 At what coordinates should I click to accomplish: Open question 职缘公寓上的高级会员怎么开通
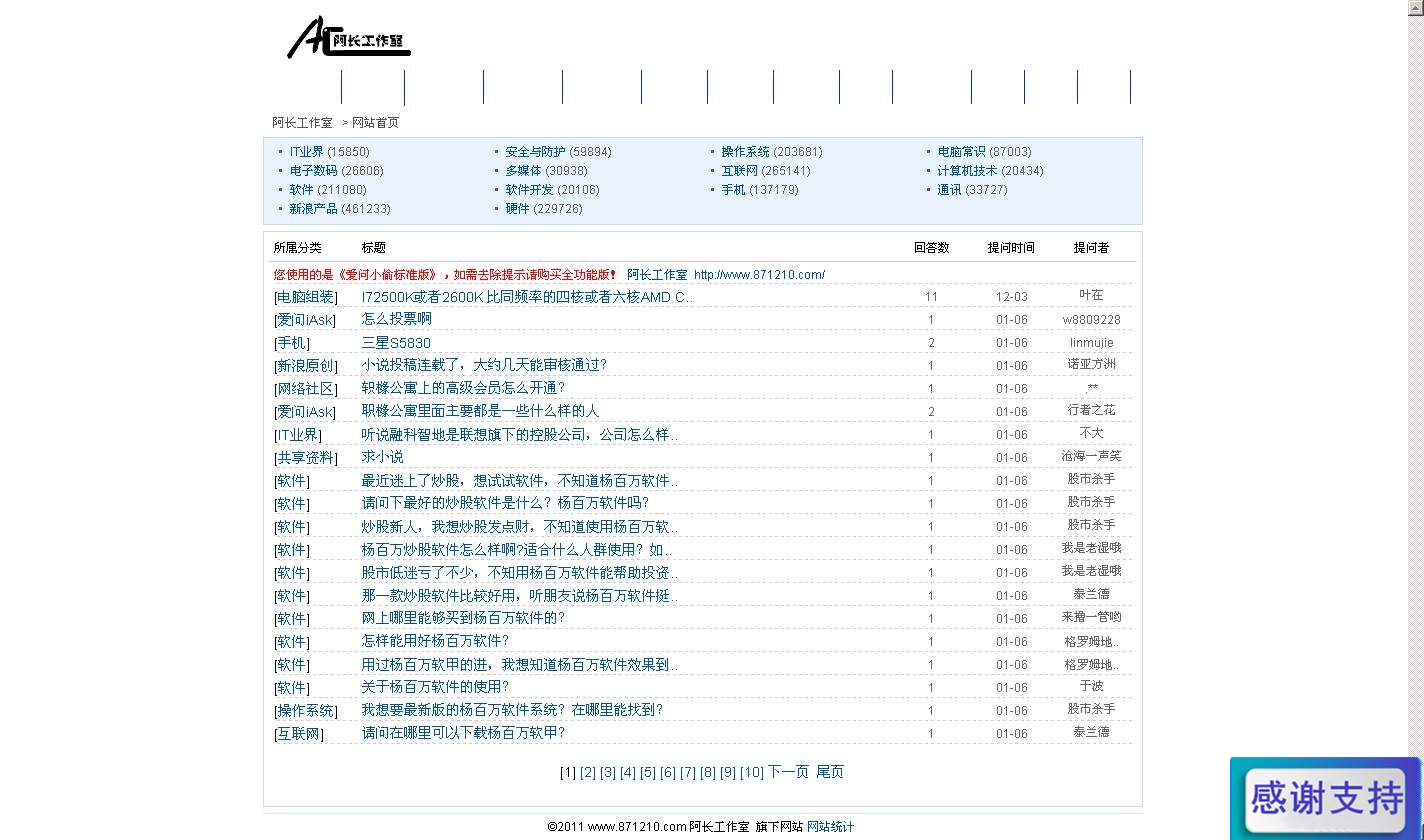463,388
